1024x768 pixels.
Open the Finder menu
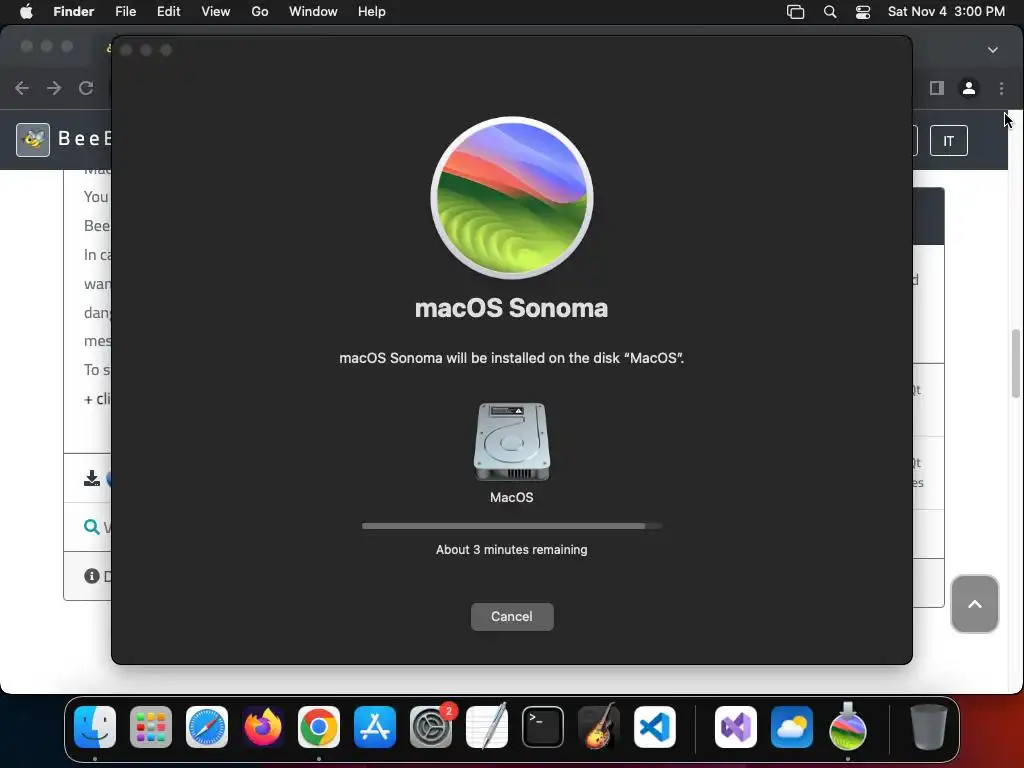tap(74, 12)
